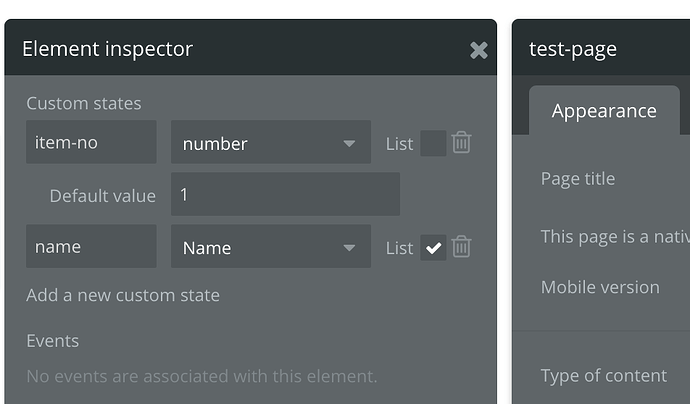Image resolution: width=690 pixels, height=404 pixels.
Task: Open the Name type dropdown
Action: tap(270, 247)
